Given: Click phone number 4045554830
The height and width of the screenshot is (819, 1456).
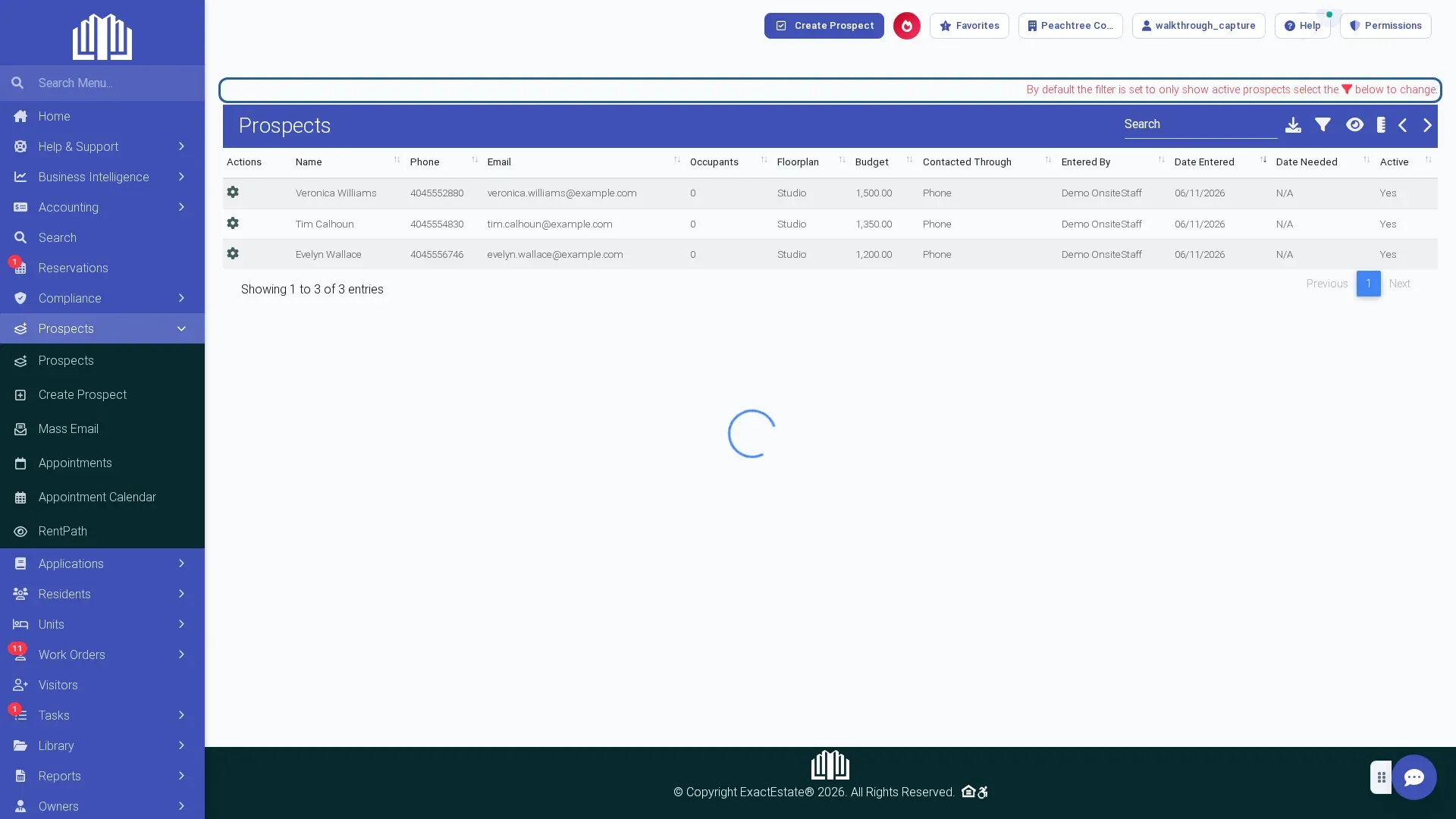Looking at the screenshot, I should tap(436, 224).
